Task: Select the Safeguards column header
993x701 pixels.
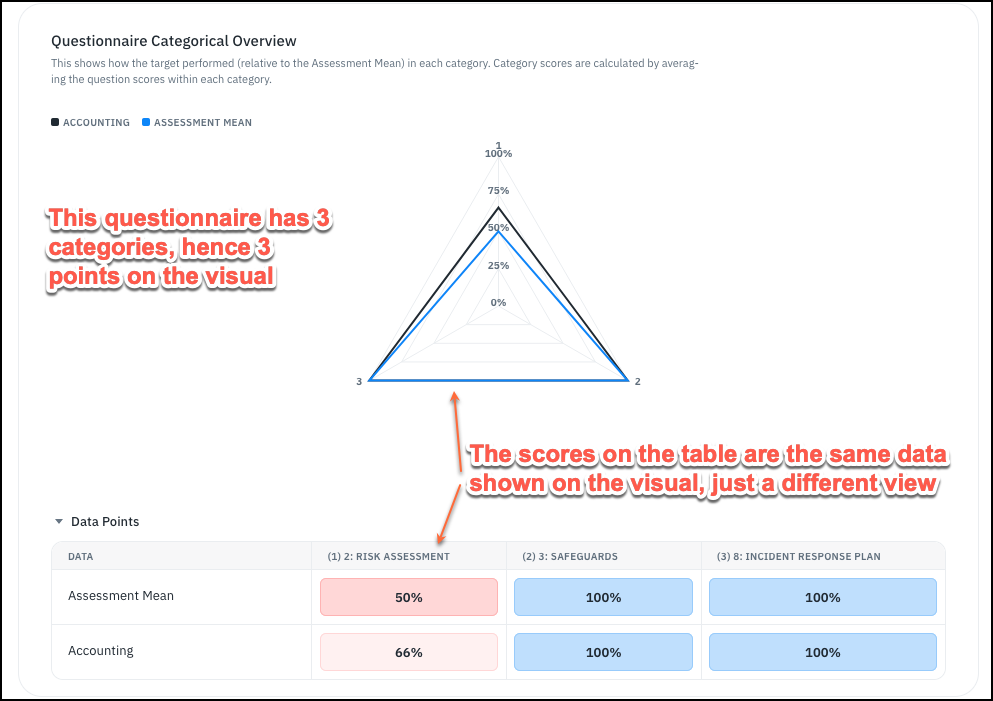Action: [570, 557]
